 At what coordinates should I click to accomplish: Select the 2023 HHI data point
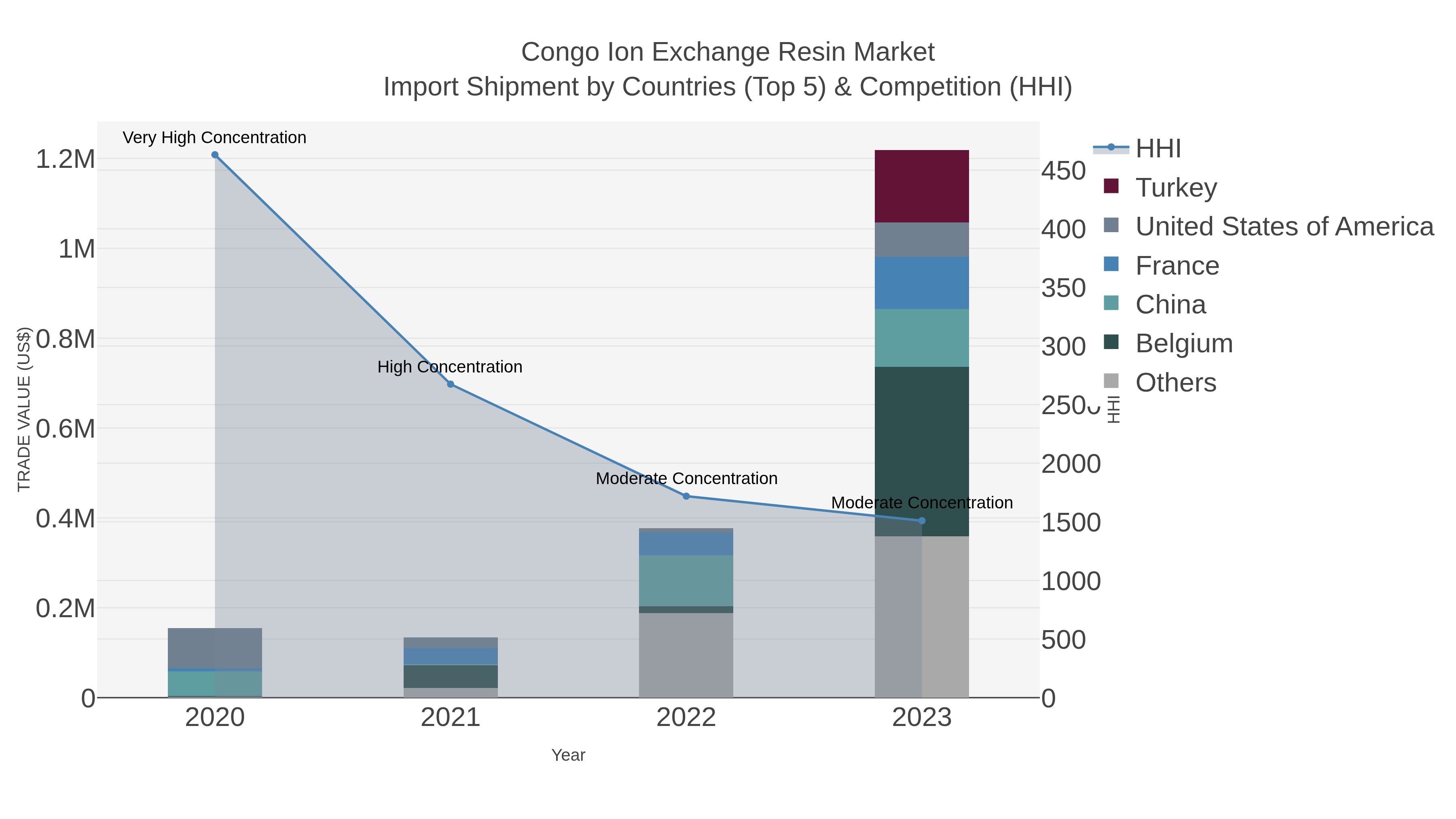point(922,521)
